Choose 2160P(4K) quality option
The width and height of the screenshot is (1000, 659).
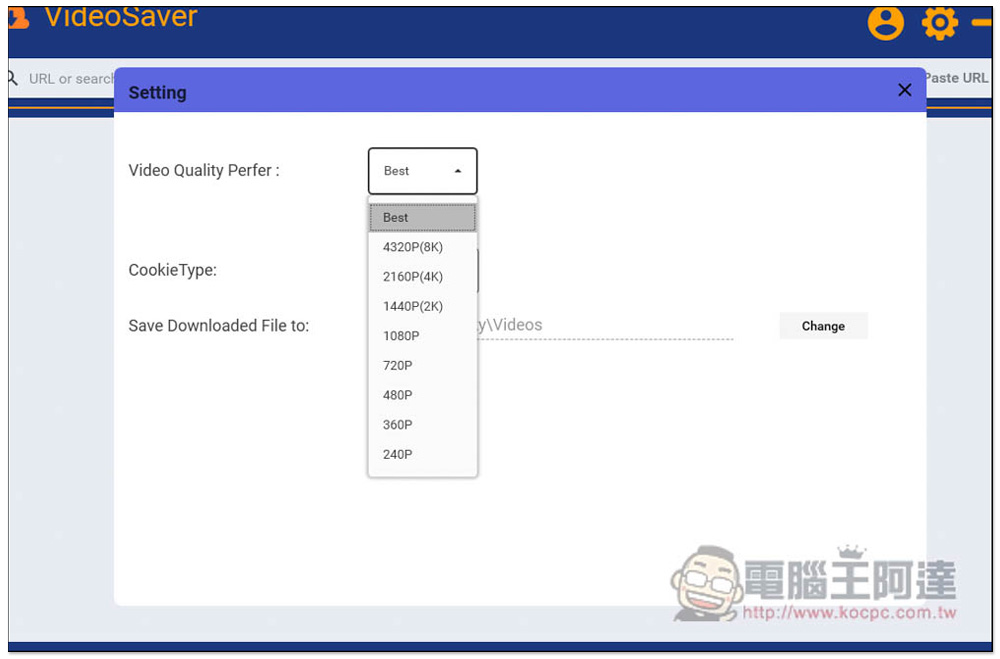pos(422,277)
